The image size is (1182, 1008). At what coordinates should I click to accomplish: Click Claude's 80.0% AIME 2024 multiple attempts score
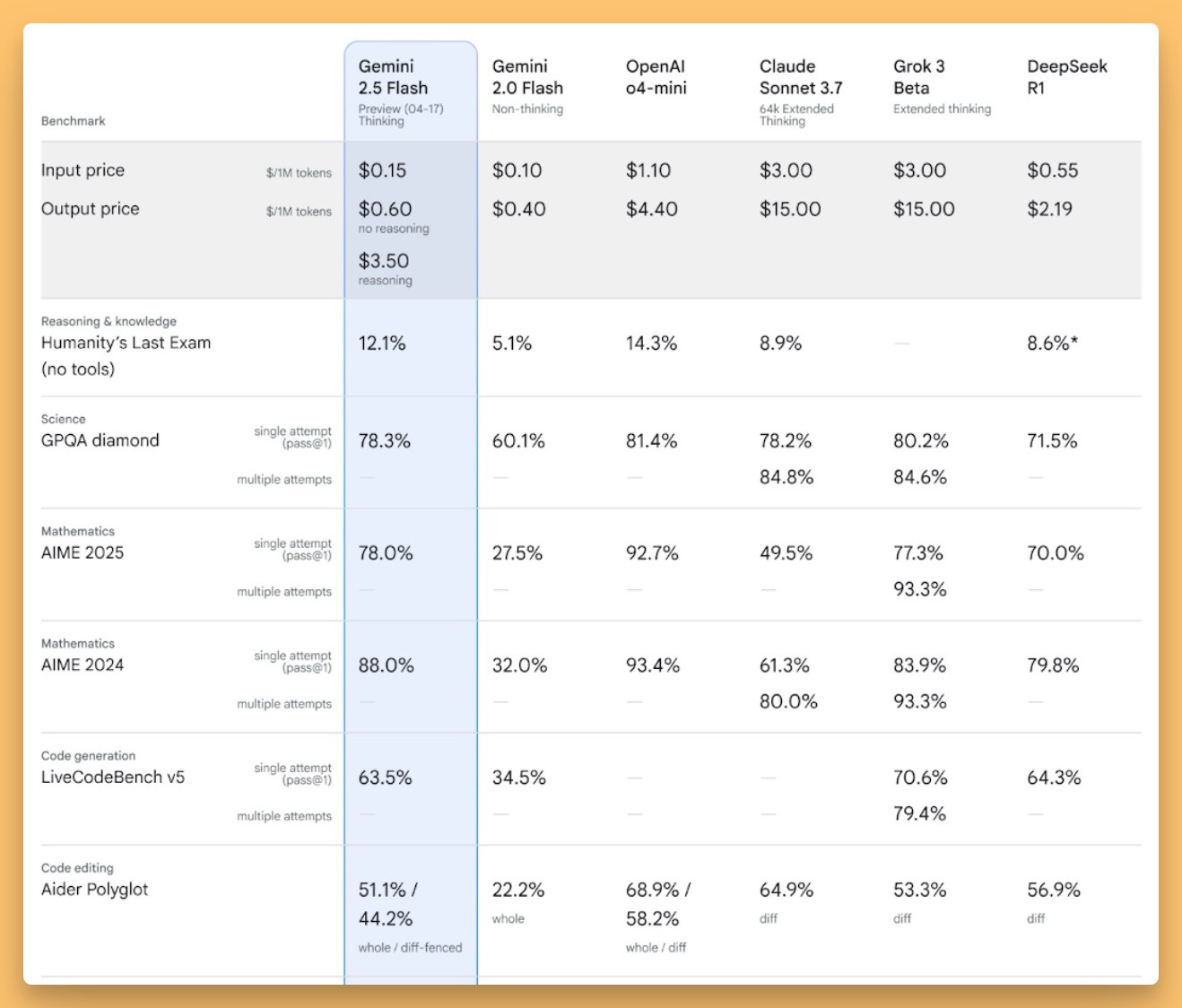(x=788, y=701)
